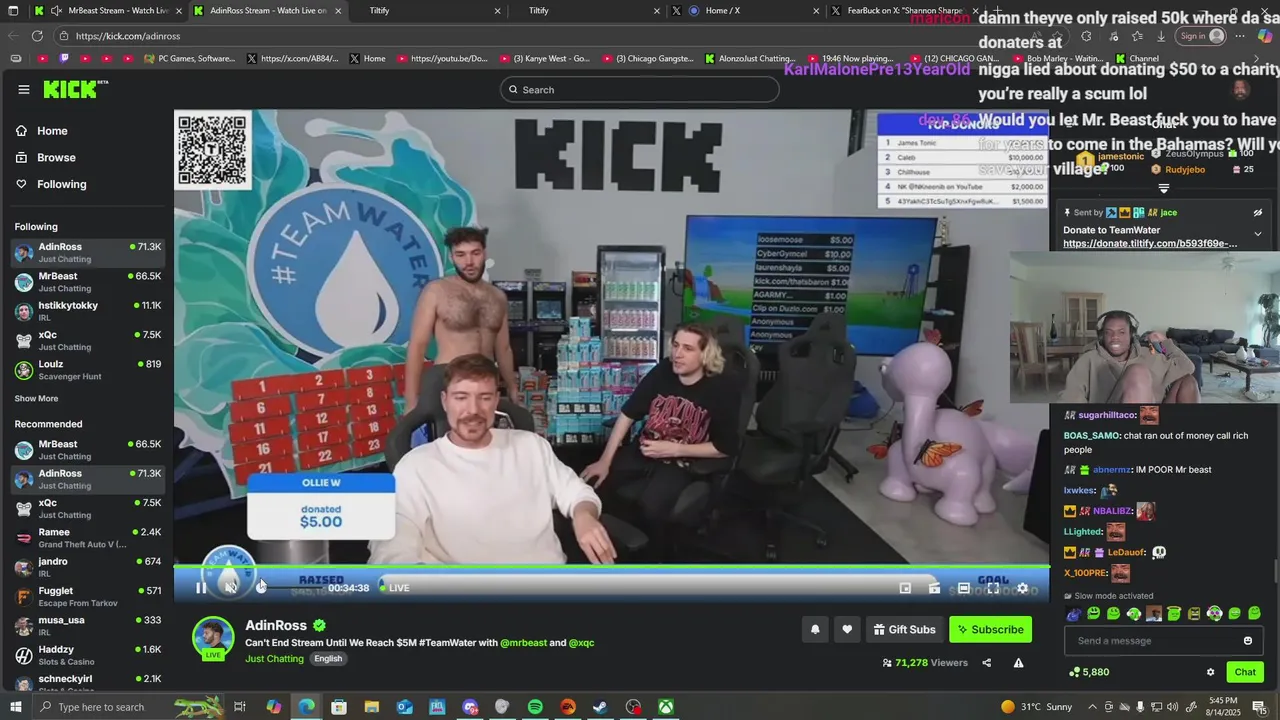Select hstikkytokky in the Following list
This screenshot has height=720, width=1280.
pyautogui.click(x=88, y=311)
